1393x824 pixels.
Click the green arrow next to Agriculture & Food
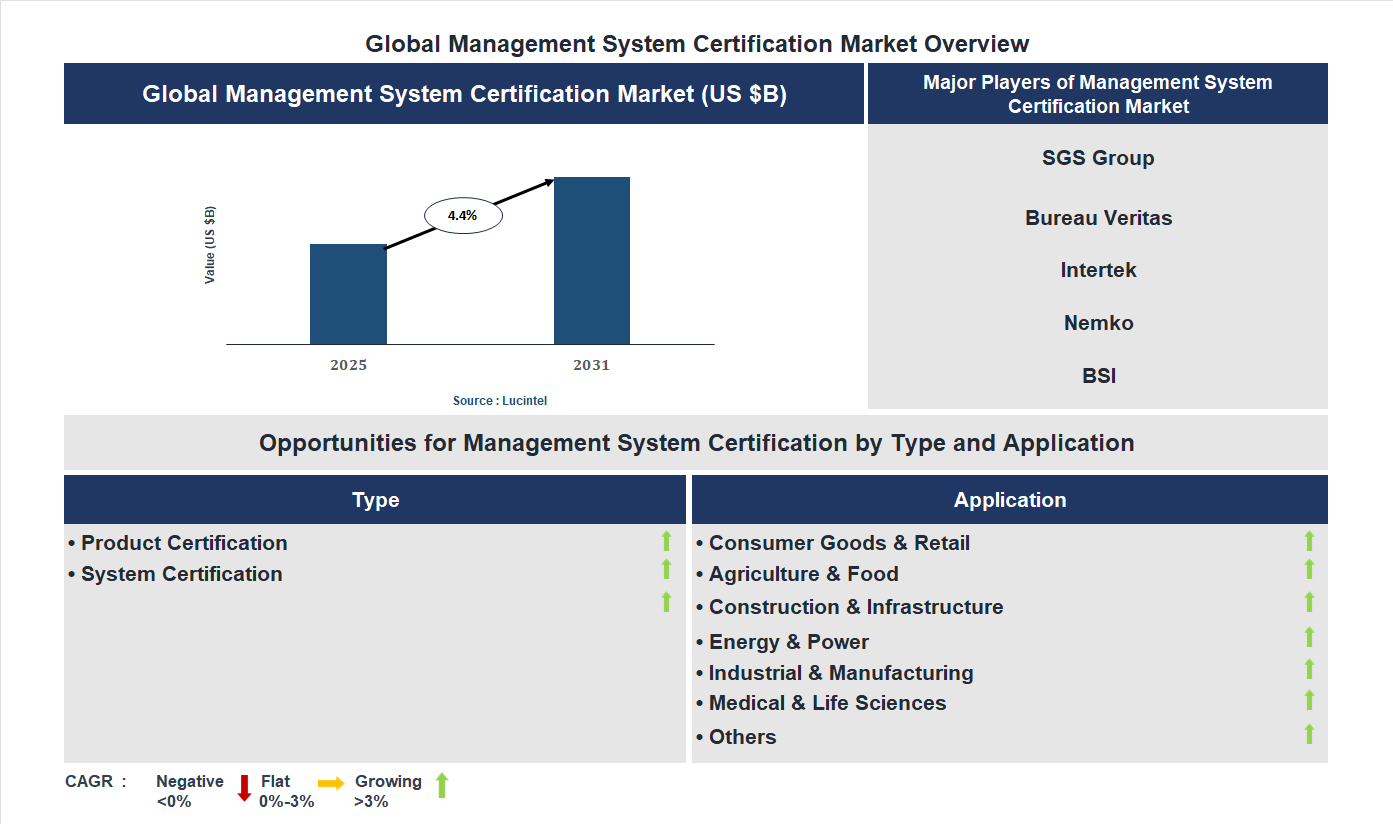[1310, 570]
